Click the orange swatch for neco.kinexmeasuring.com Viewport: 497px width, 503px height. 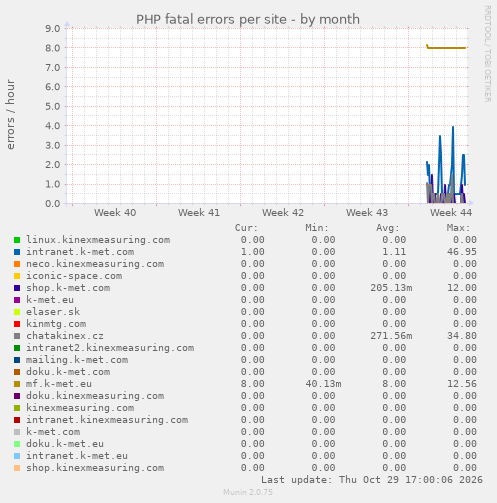[x=17, y=264]
